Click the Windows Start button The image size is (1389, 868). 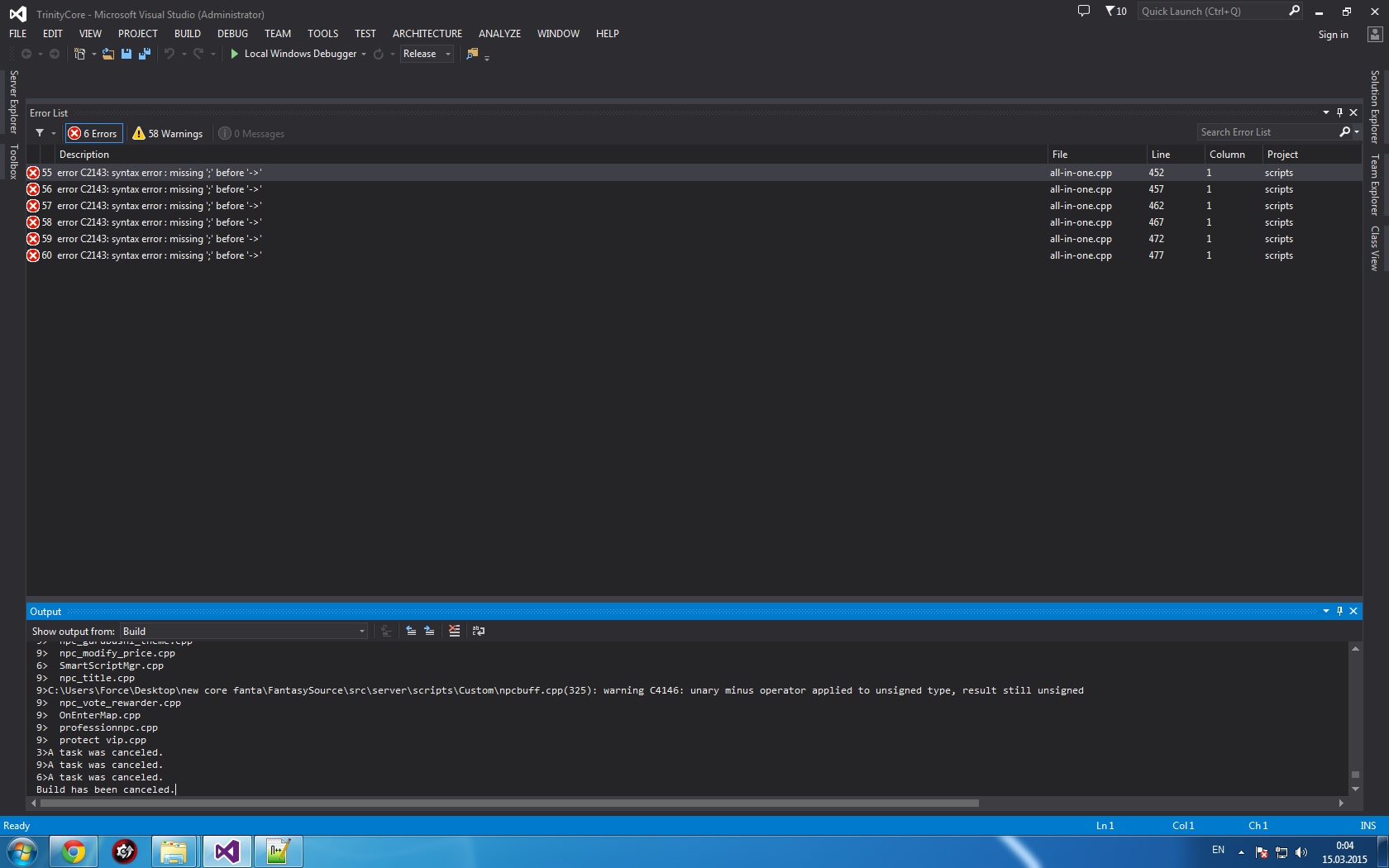click(x=22, y=851)
